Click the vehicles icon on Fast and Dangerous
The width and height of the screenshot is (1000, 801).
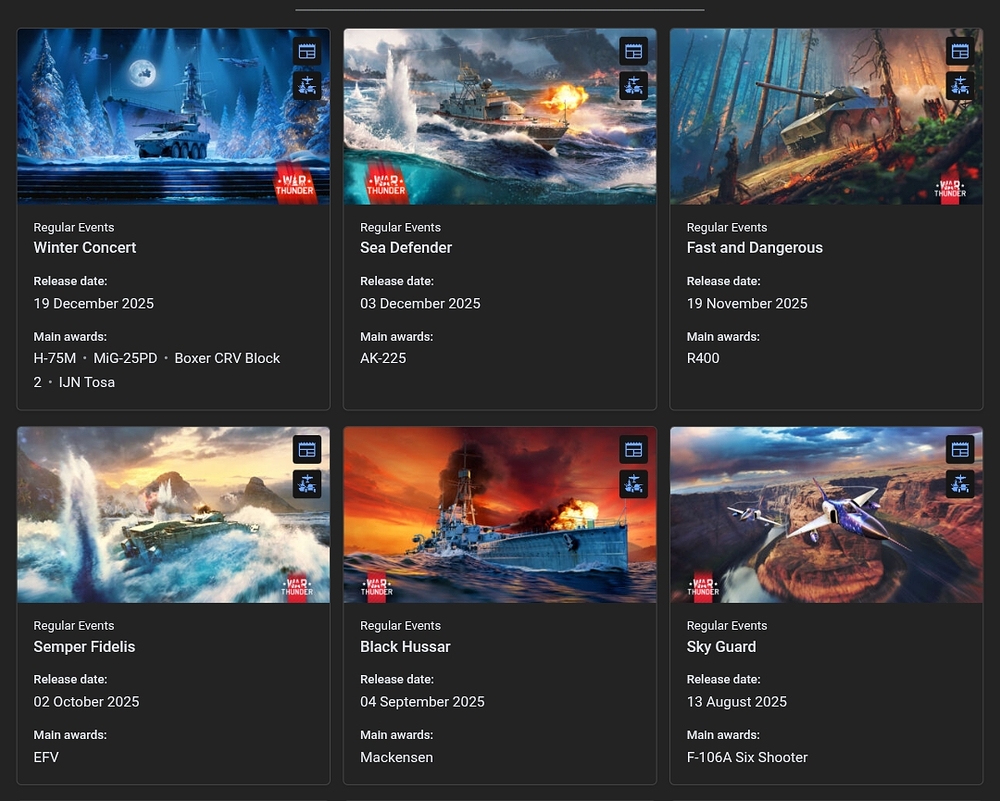[960, 85]
